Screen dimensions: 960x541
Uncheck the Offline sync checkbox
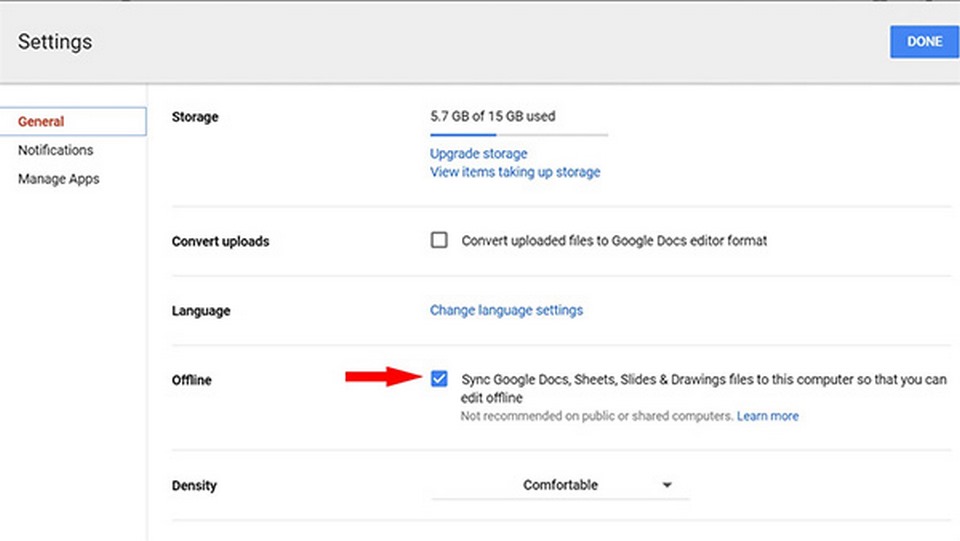439,379
